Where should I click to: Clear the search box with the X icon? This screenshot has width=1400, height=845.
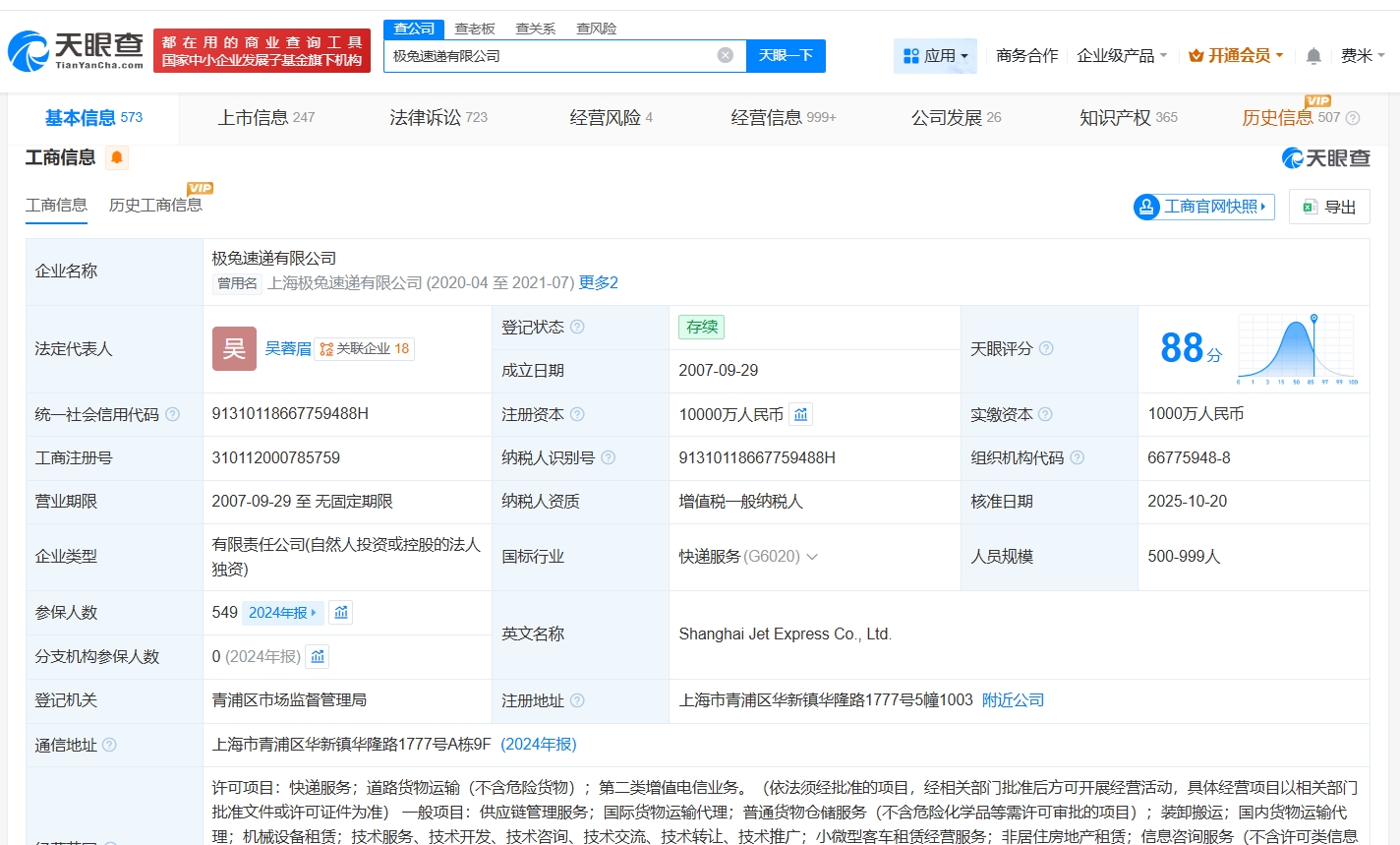coord(726,55)
